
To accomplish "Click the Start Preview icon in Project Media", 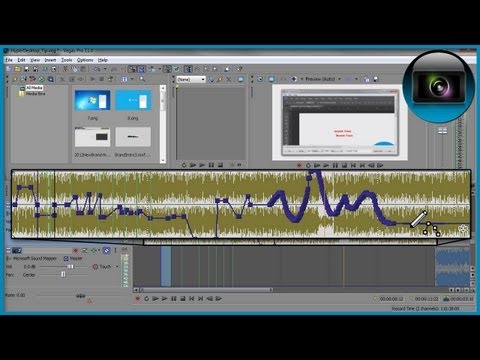I will 93,79.
